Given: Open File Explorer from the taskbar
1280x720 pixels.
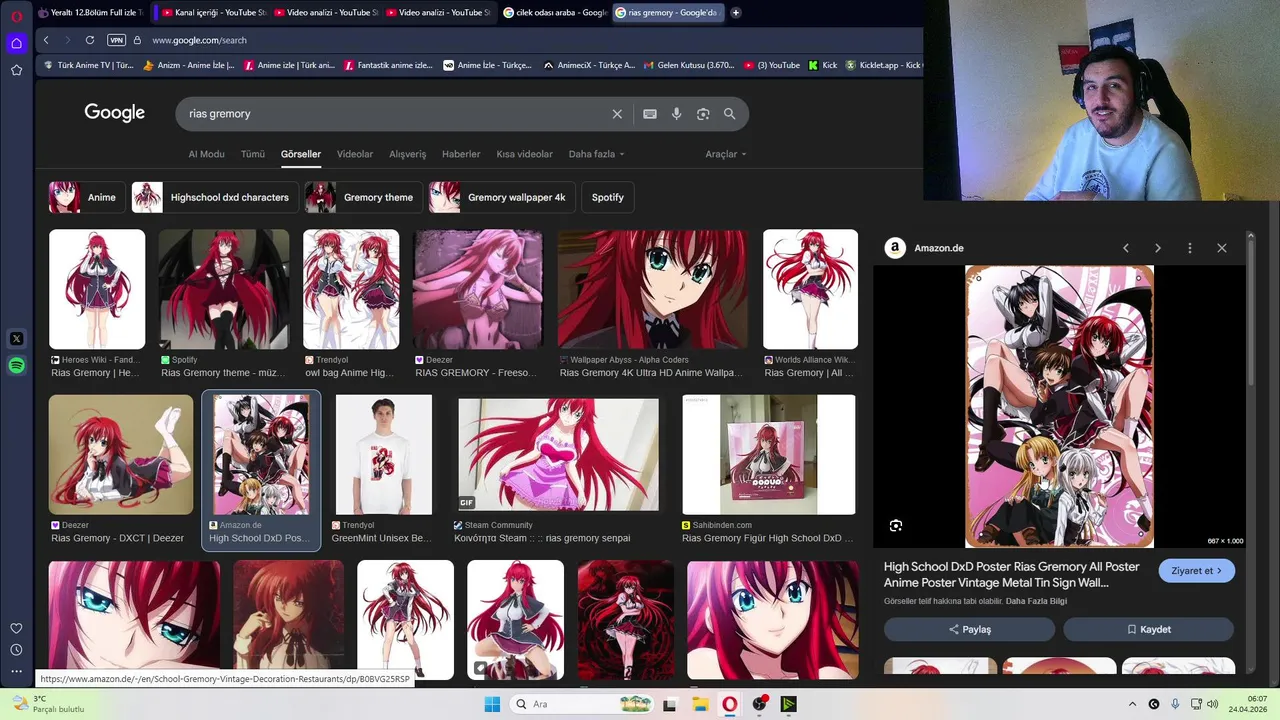Looking at the screenshot, I should tap(701, 704).
